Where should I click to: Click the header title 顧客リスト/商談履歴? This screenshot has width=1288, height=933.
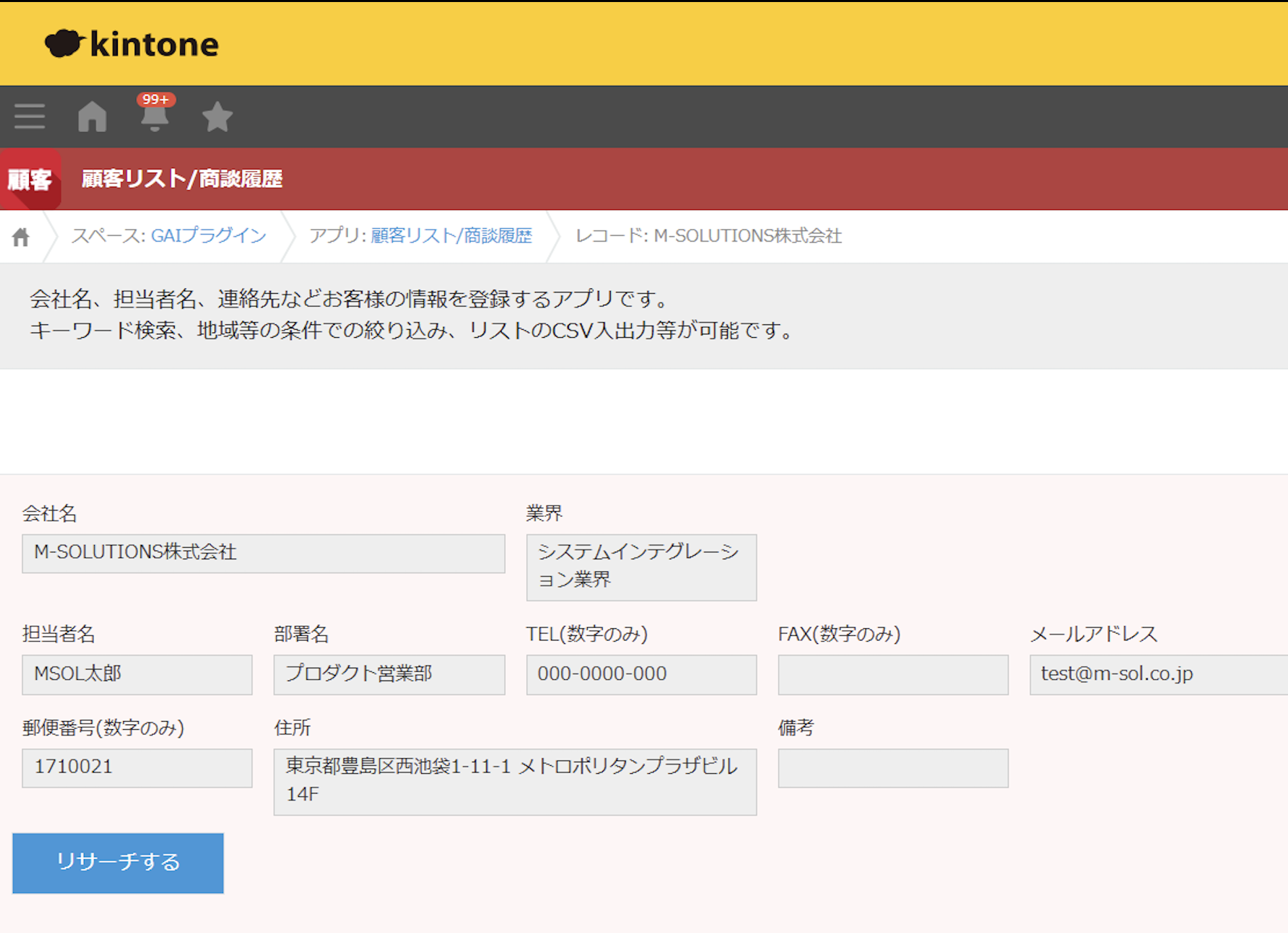tap(182, 179)
